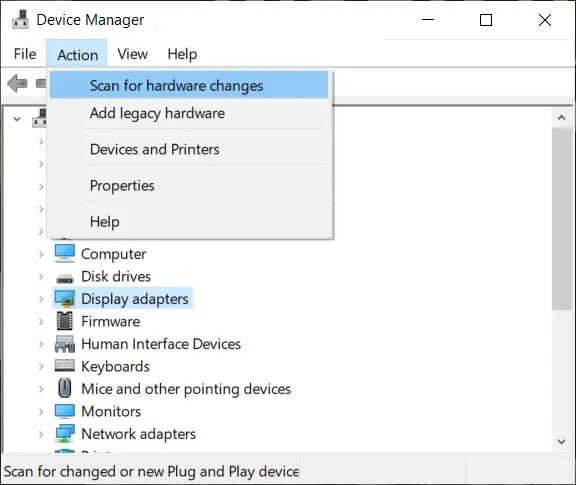
Task: Minimize the Device Manager window
Action: 428,19
